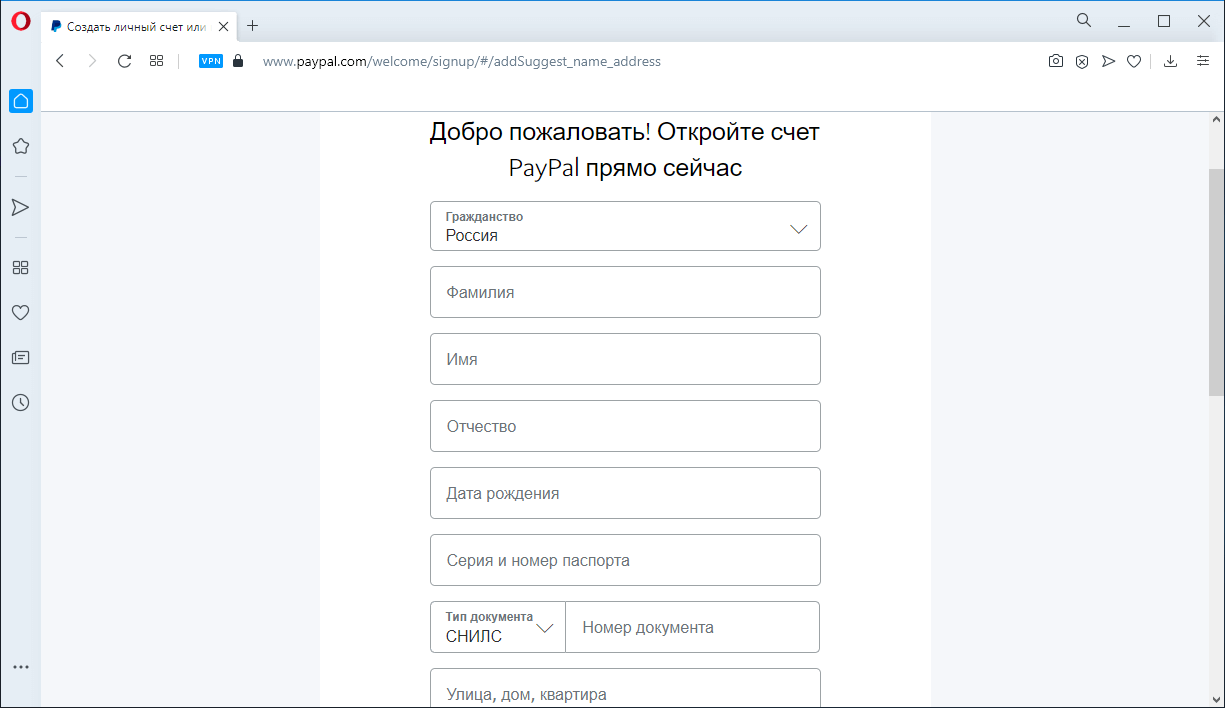This screenshot has height=708, width=1225.
Task: Click the Серия и номер паспорта field
Action: pos(625,560)
